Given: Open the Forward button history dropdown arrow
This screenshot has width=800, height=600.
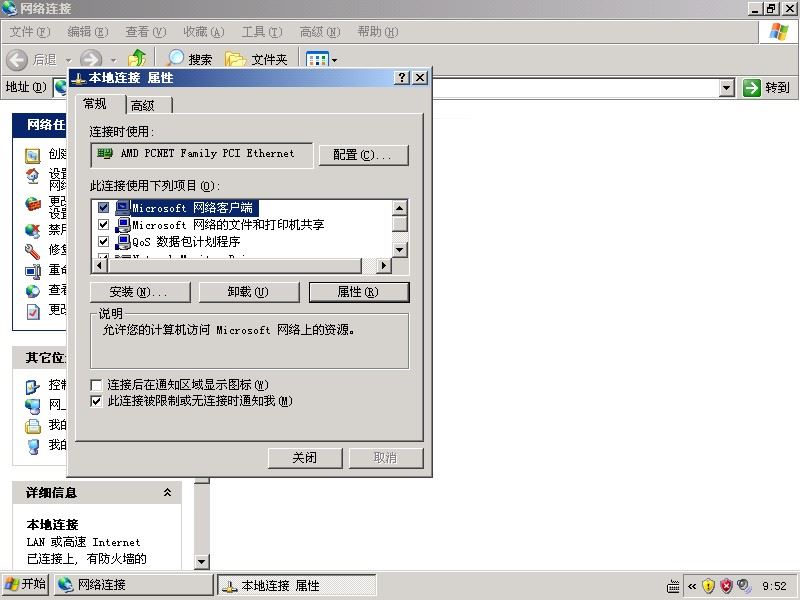Looking at the screenshot, I should pyautogui.click(x=113, y=60).
